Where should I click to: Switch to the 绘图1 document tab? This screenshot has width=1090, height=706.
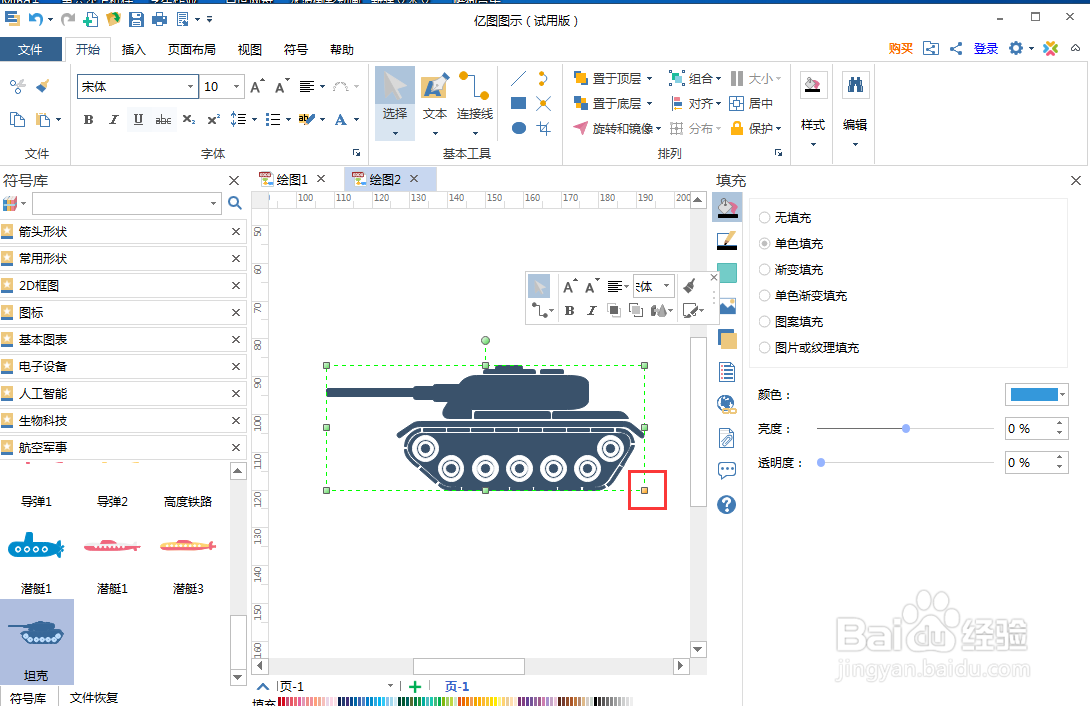click(x=292, y=179)
